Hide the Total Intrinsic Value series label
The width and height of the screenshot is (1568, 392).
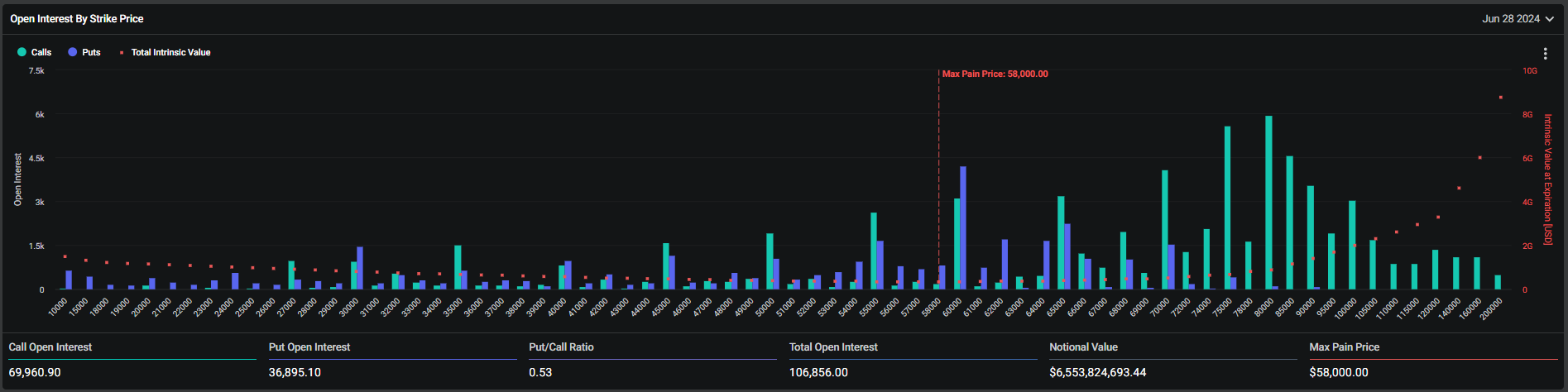point(170,52)
